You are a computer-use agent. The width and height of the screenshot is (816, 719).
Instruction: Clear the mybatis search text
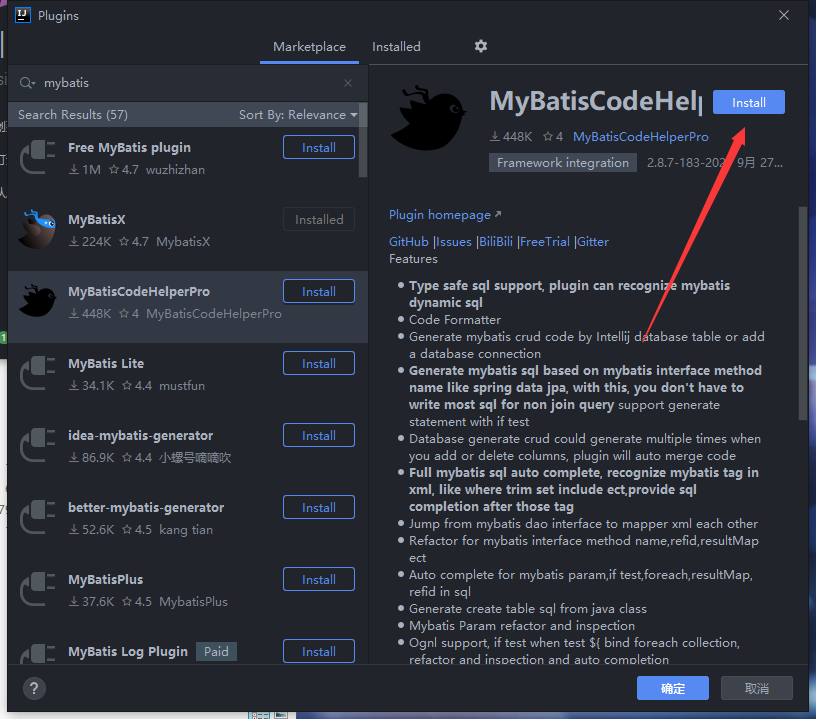(x=348, y=84)
